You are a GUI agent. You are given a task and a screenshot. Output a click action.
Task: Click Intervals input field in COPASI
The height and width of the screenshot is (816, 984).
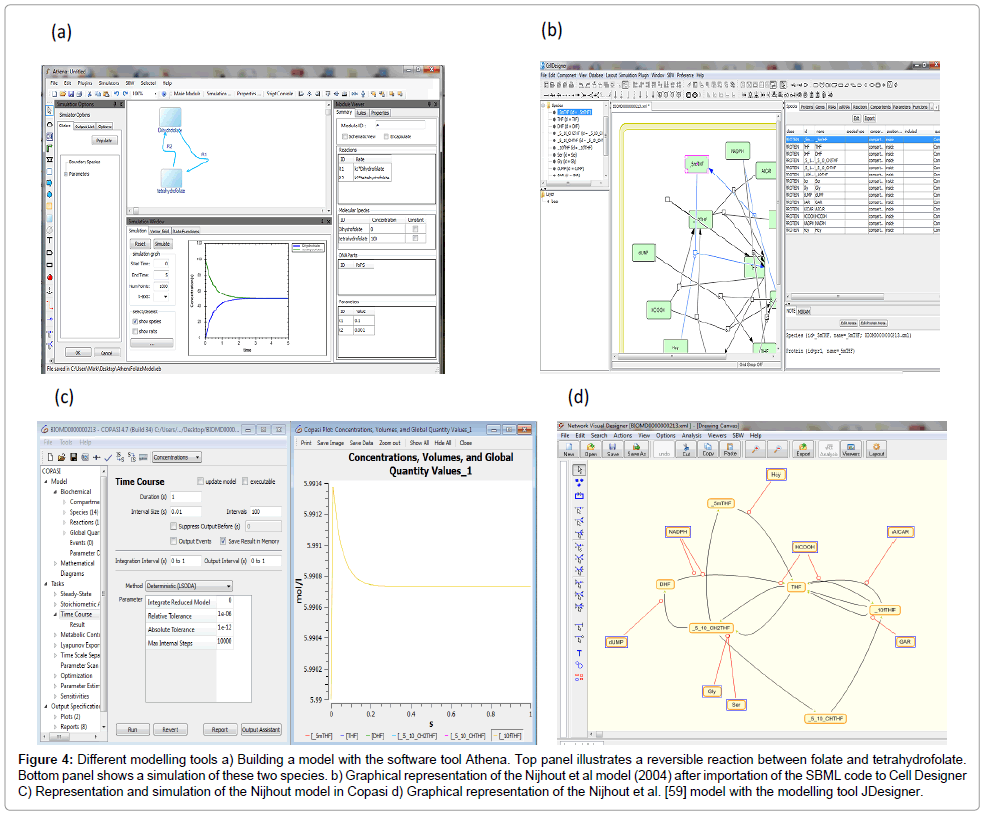tap(265, 512)
